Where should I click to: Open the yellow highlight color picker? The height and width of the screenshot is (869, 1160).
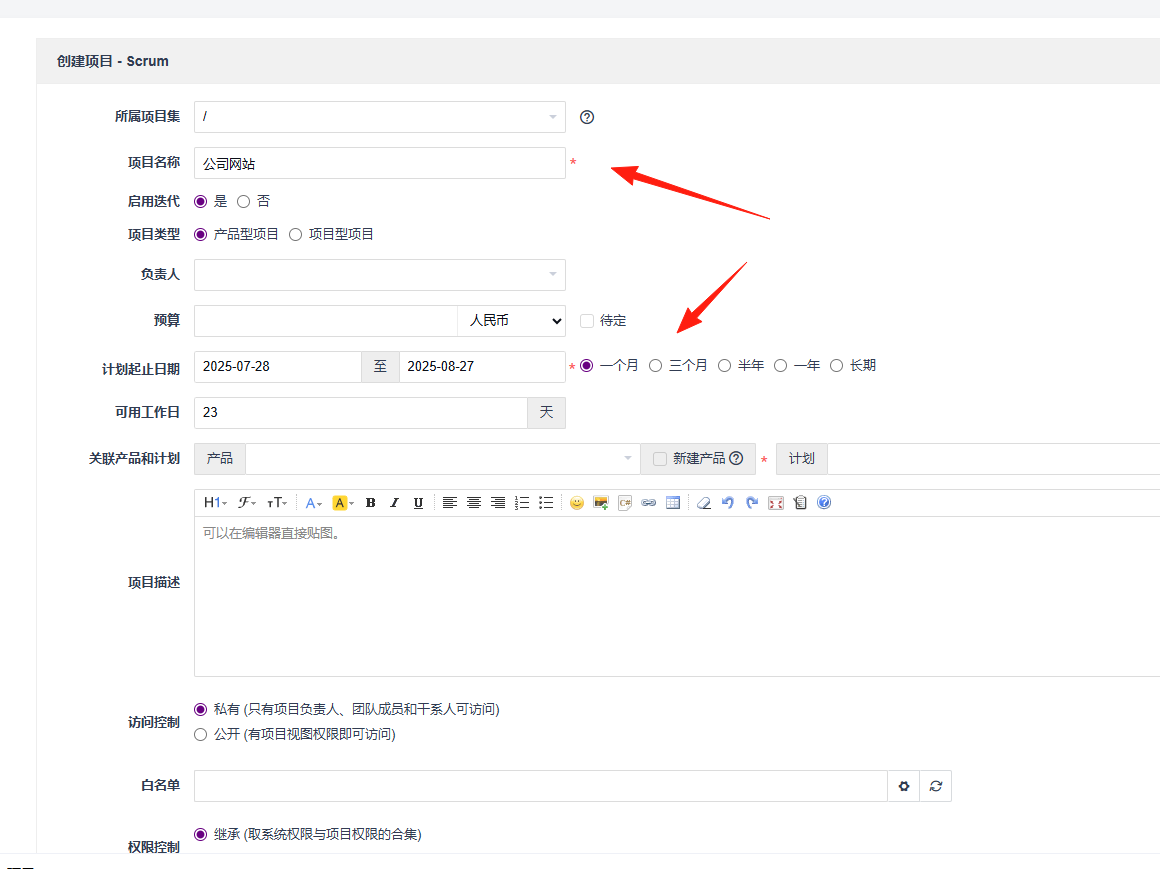343,503
